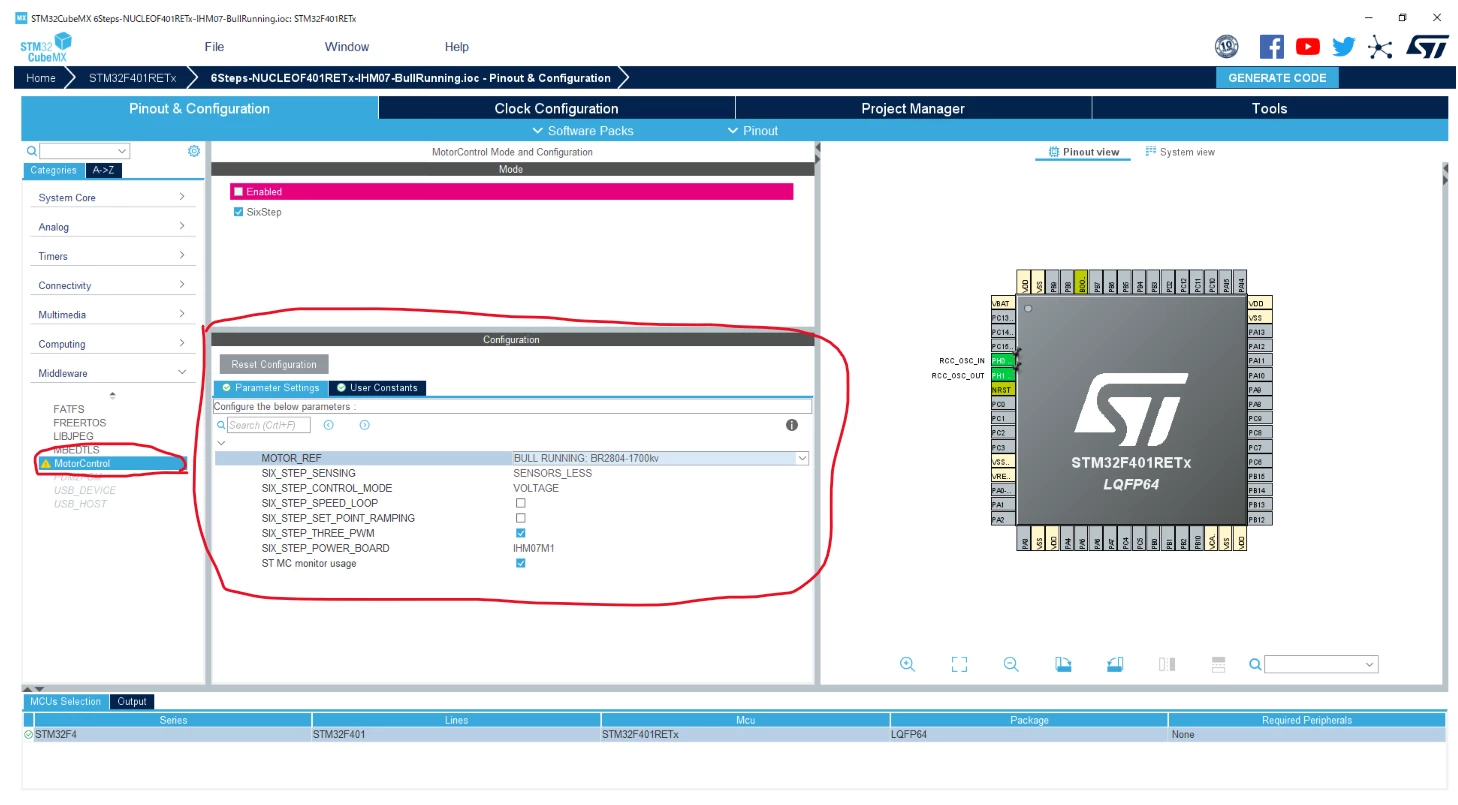The width and height of the screenshot is (1458, 805).
Task: Click the pin search magnifier icon
Action: [x=1255, y=664]
